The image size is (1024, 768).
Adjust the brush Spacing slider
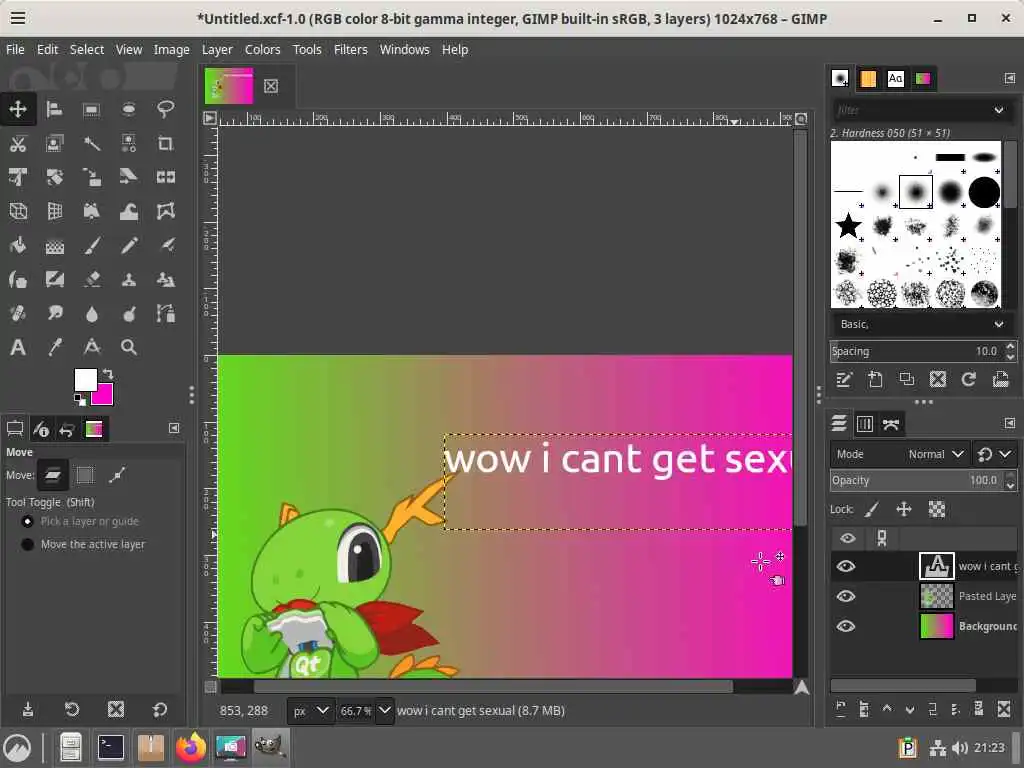pyautogui.click(x=918, y=351)
